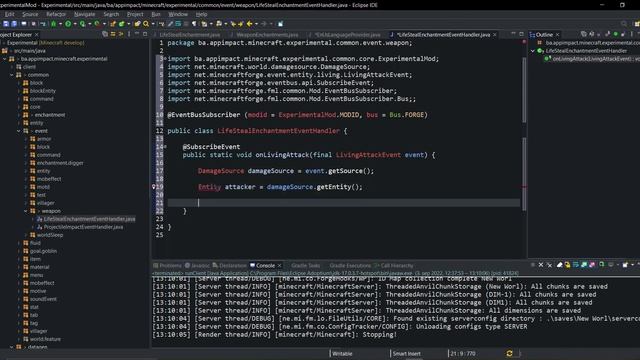Toggle Show Whitespace Characters pilcrow icon

coord(194,24)
